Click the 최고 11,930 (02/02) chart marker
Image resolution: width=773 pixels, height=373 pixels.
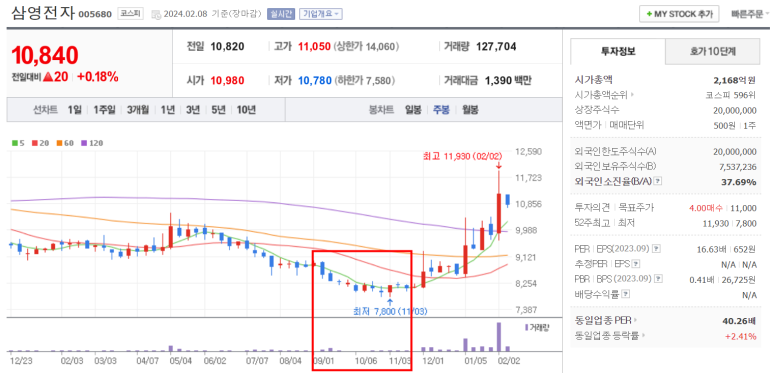462,156
